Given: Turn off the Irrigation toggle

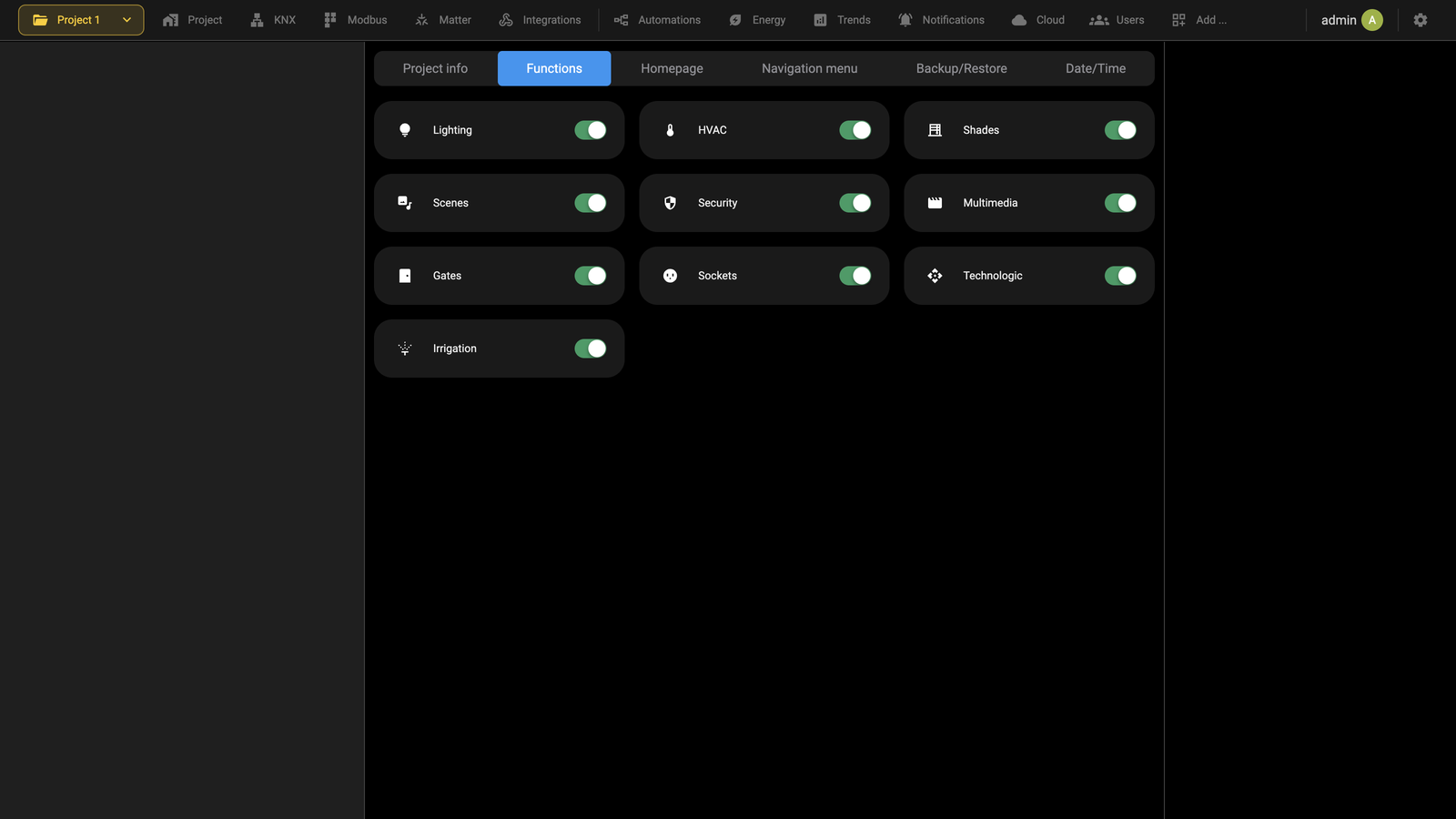Looking at the screenshot, I should click(x=591, y=349).
